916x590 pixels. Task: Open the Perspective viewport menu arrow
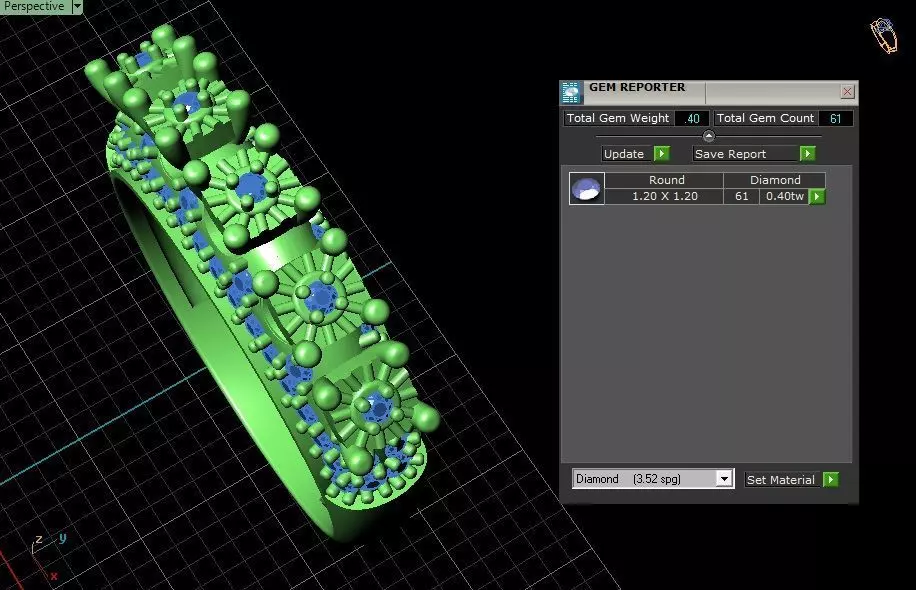pos(77,6)
